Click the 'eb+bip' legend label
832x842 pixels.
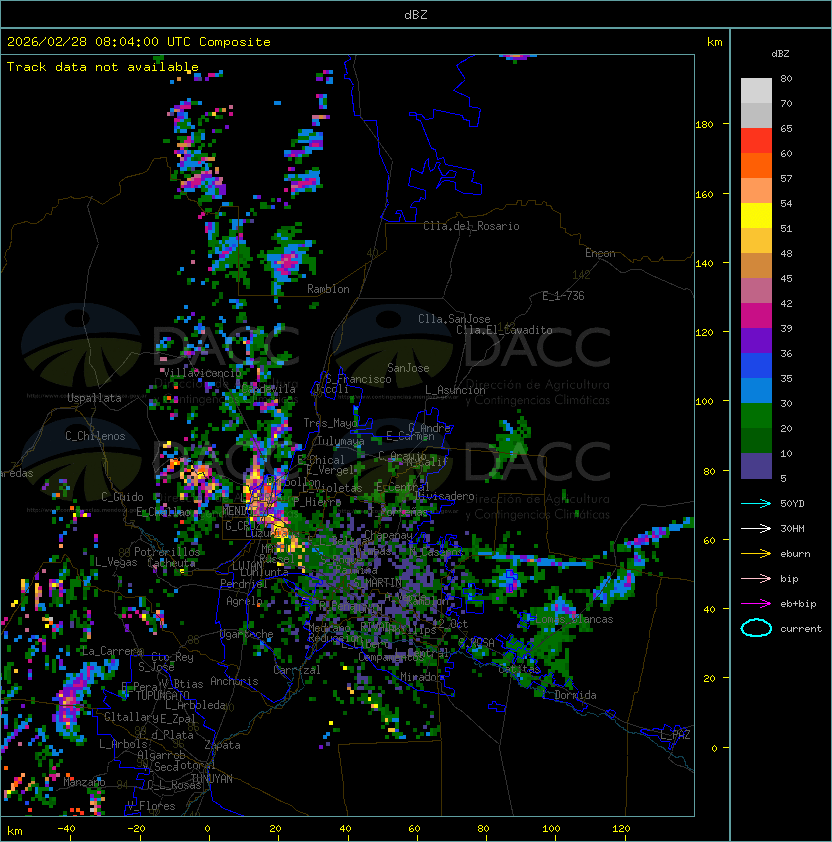tap(798, 604)
